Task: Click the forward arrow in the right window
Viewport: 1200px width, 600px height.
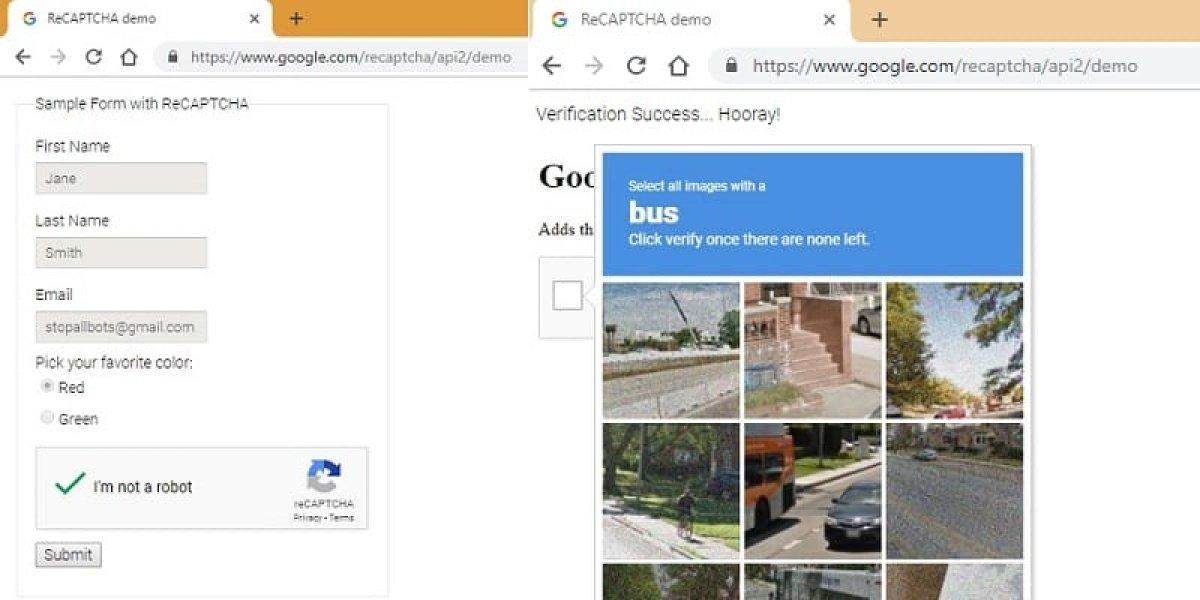Action: [594, 66]
